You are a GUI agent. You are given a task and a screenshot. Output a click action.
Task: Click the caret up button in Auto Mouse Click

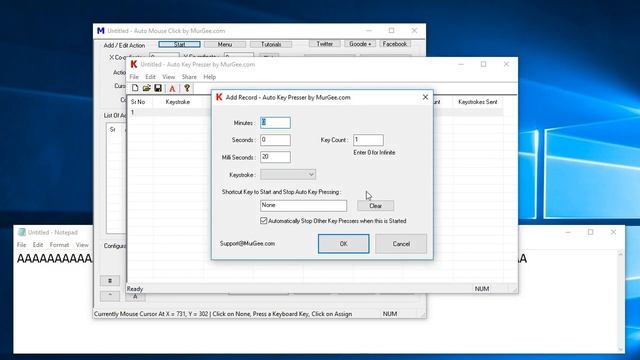coord(110,296)
